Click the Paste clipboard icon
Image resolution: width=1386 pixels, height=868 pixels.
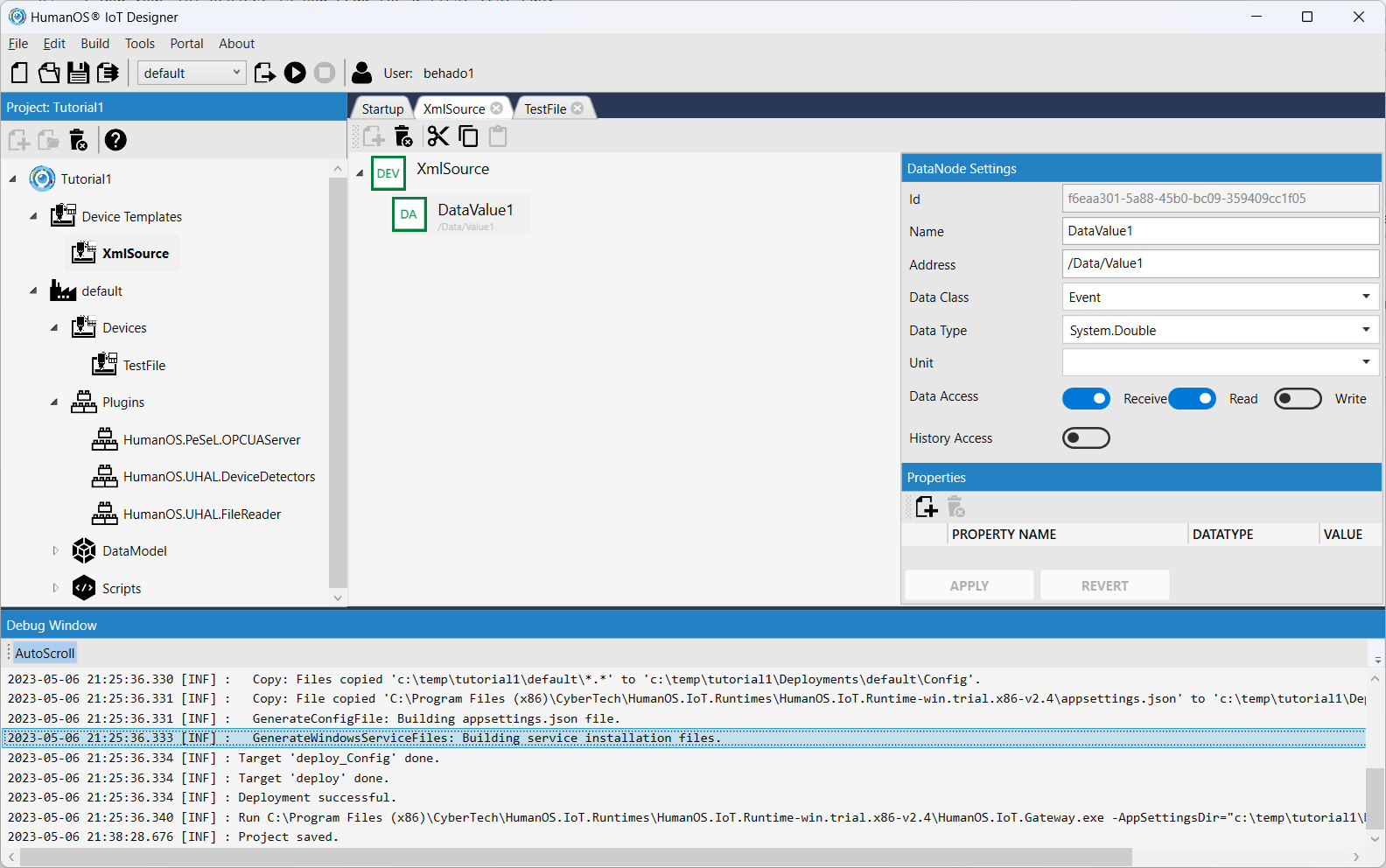coord(498,136)
